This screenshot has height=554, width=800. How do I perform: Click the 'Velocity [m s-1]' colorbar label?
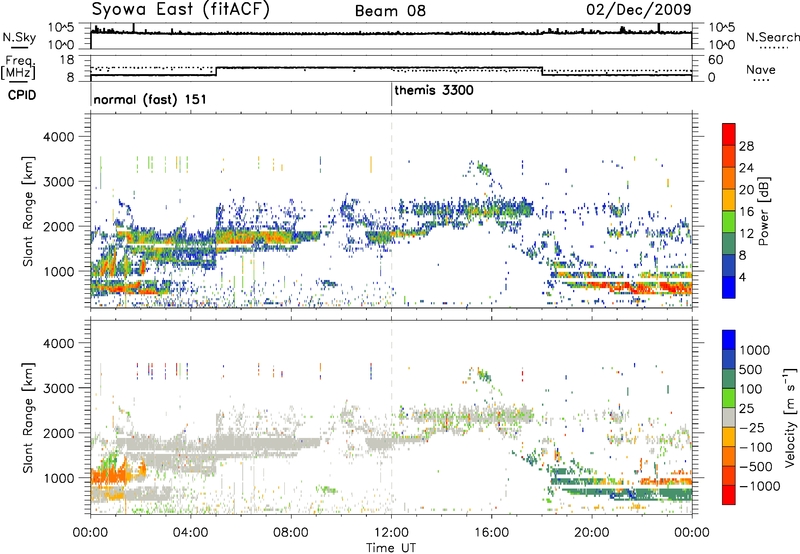click(x=790, y=417)
